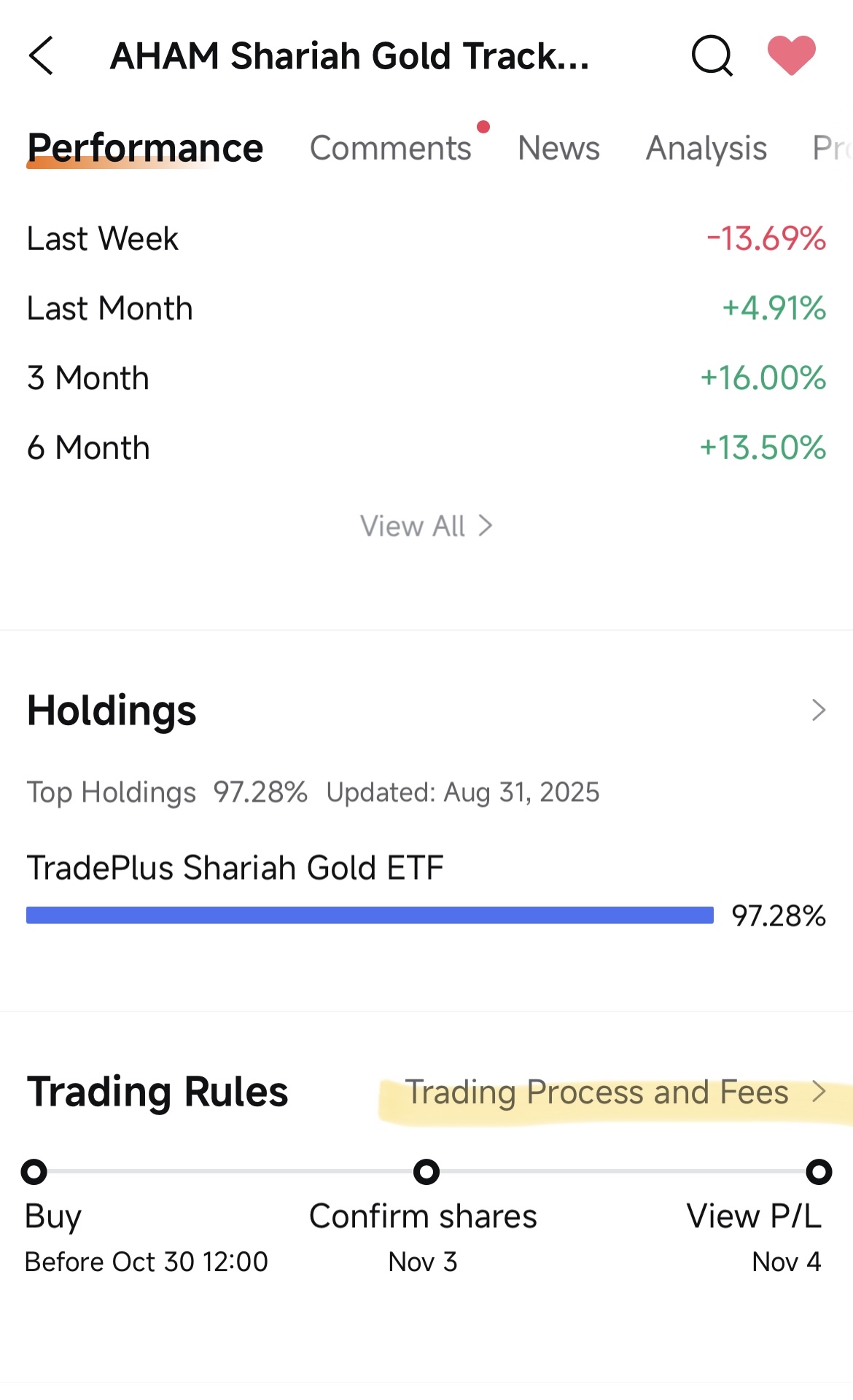Open search with the magnifier icon

(x=712, y=55)
